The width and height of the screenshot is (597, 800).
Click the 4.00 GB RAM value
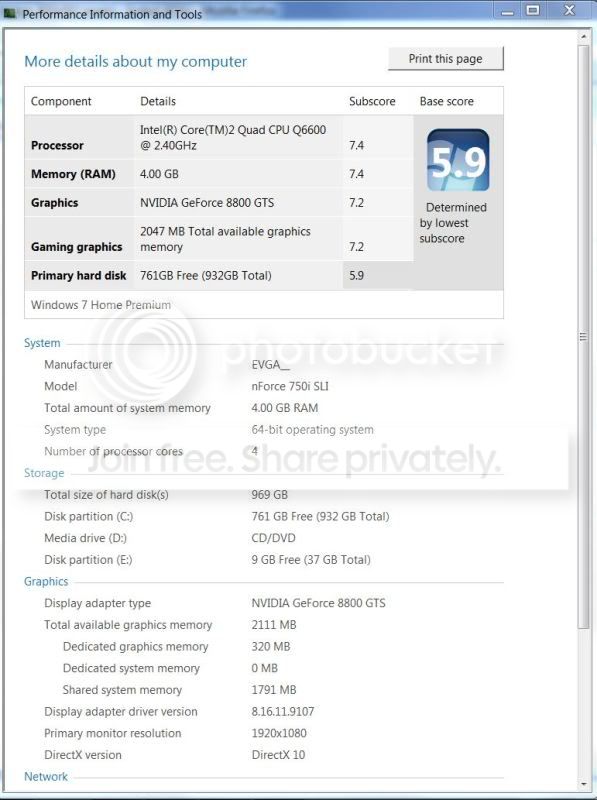click(285, 408)
